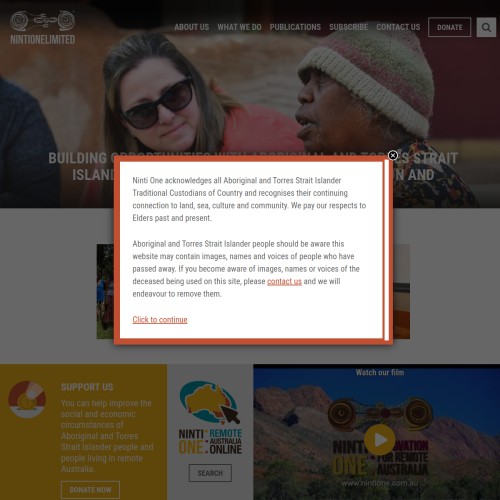Click the Search button under Remote Australia Online

[x=210, y=473]
